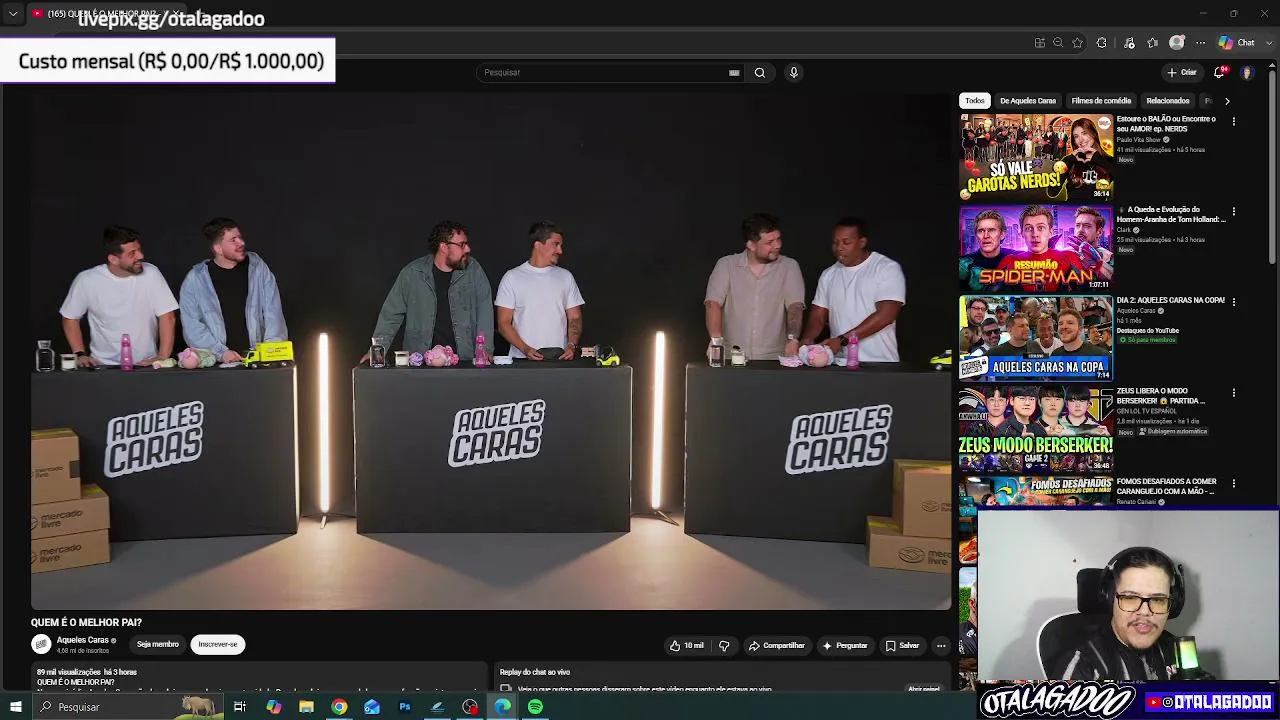Open the YouTube account avatar menu

pos(1247,72)
